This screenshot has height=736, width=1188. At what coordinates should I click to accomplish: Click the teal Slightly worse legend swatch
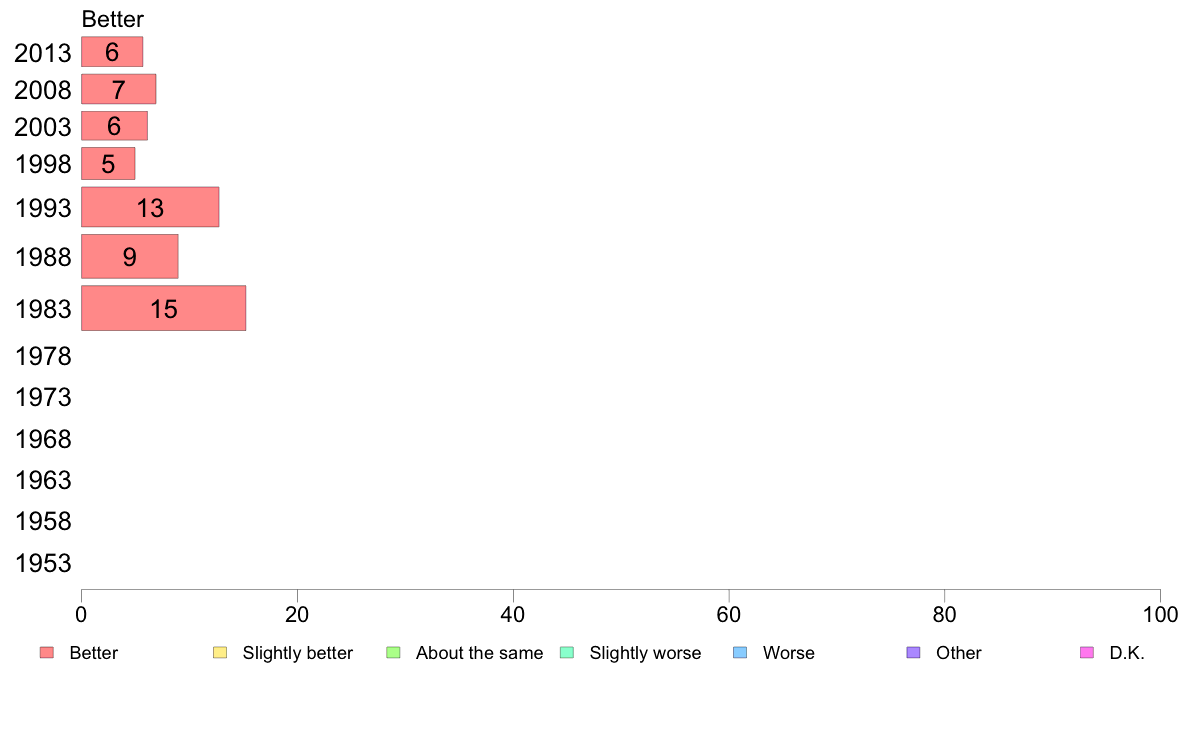(567, 653)
